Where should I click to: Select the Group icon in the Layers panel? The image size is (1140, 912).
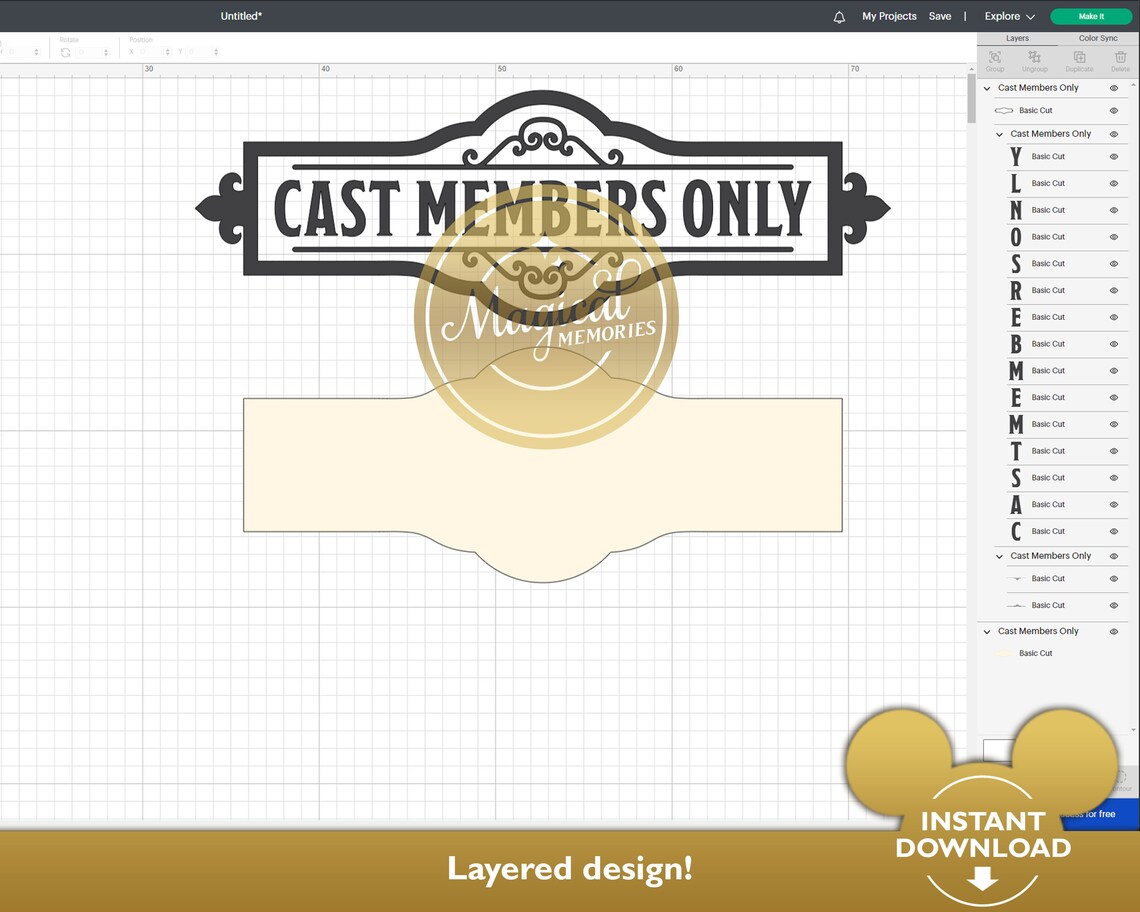coord(995,56)
